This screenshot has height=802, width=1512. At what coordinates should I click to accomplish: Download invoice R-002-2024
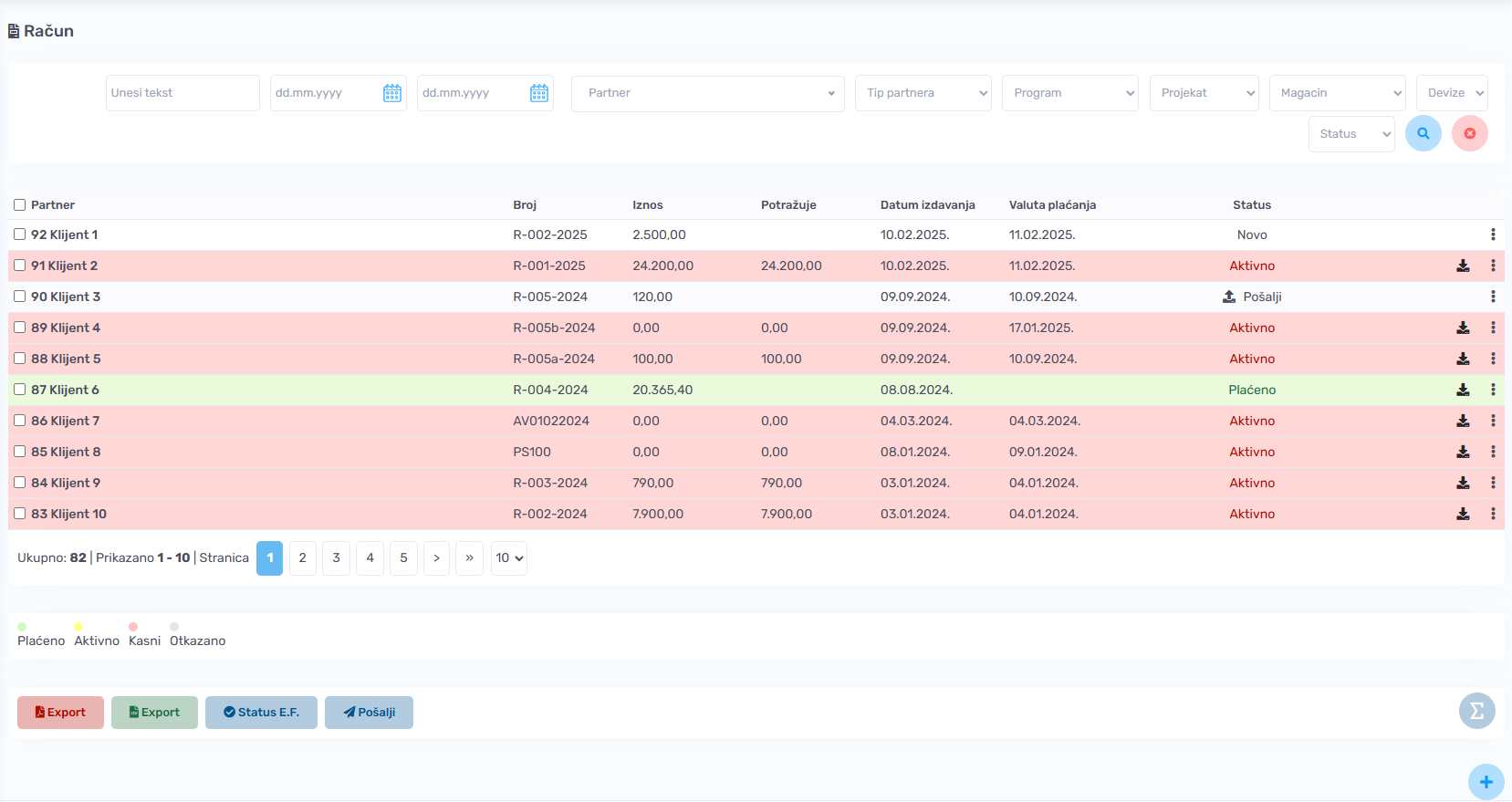[x=1463, y=514]
